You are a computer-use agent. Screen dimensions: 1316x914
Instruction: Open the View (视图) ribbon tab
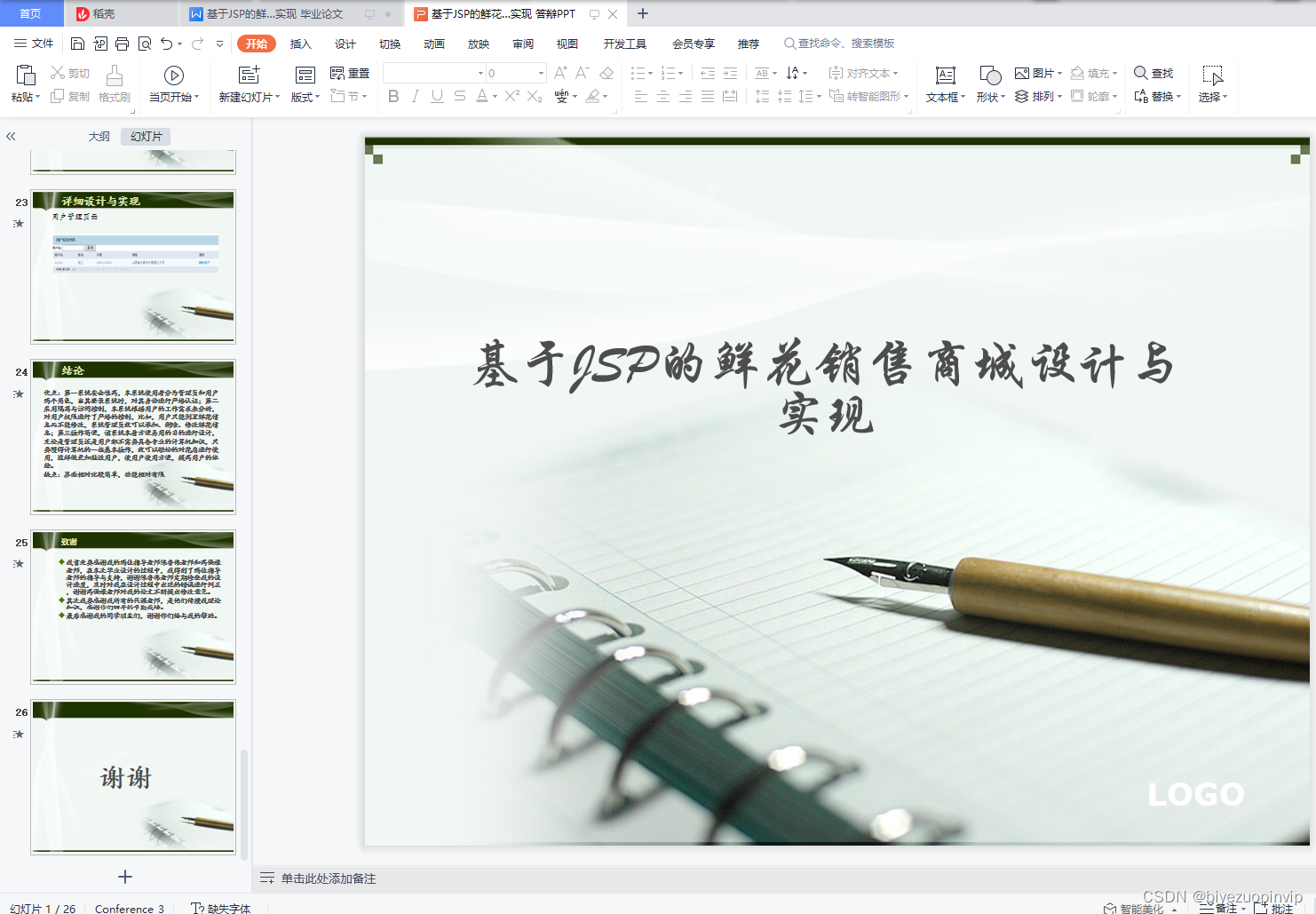(x=567, y=44)
